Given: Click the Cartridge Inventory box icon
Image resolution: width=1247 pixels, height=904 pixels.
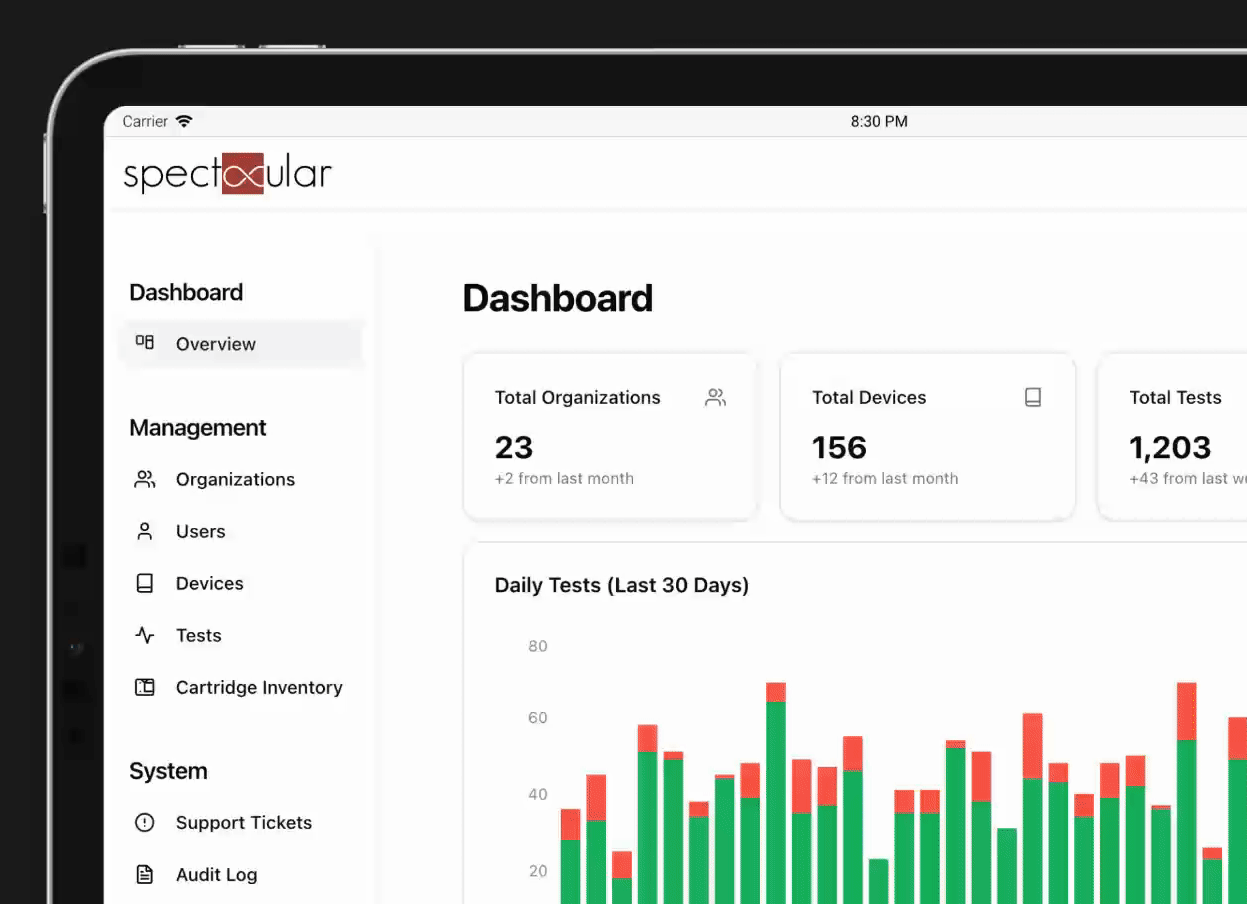Looking at the screenshot, I should (146, 687).
